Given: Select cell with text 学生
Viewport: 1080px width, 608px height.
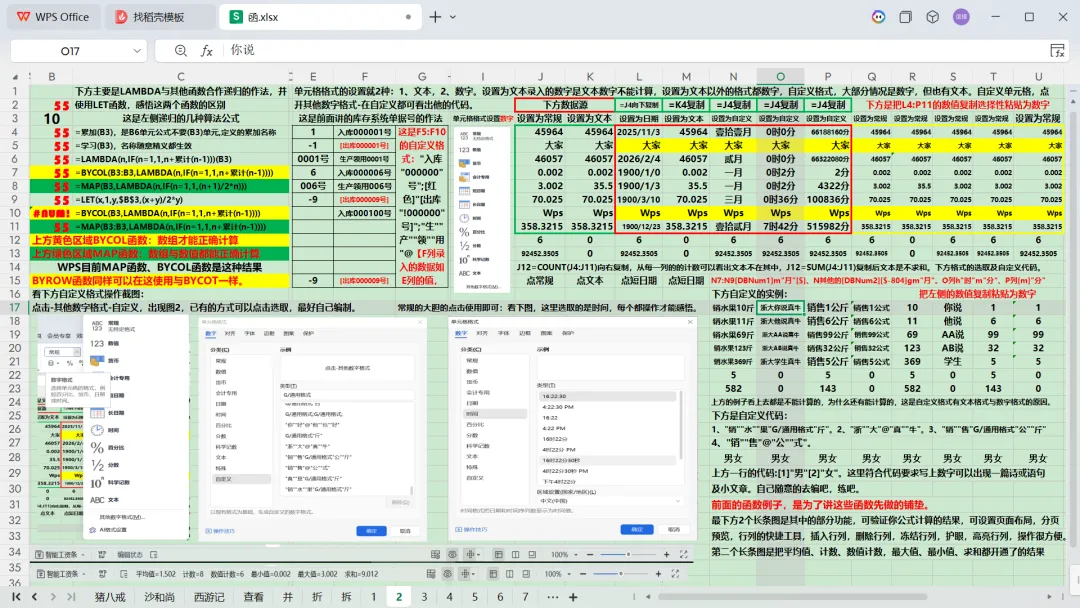Looking at the screenshot, I should [x=953, y=361].
